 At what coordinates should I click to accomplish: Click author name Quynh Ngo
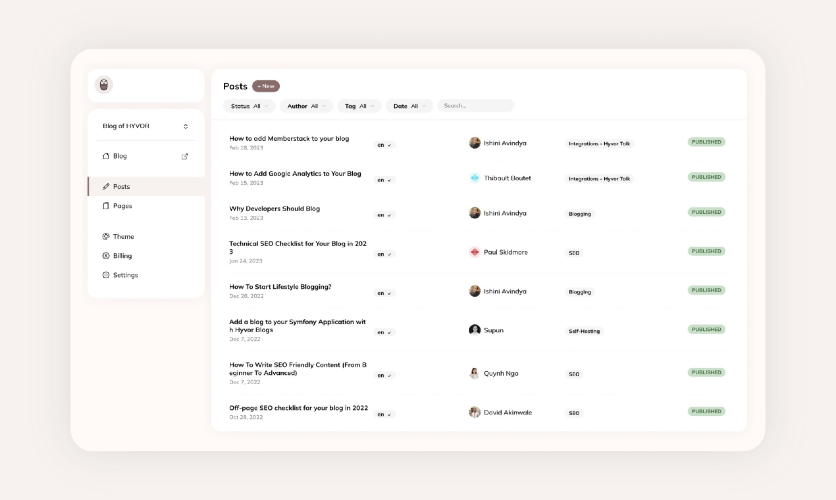point(501,373)
